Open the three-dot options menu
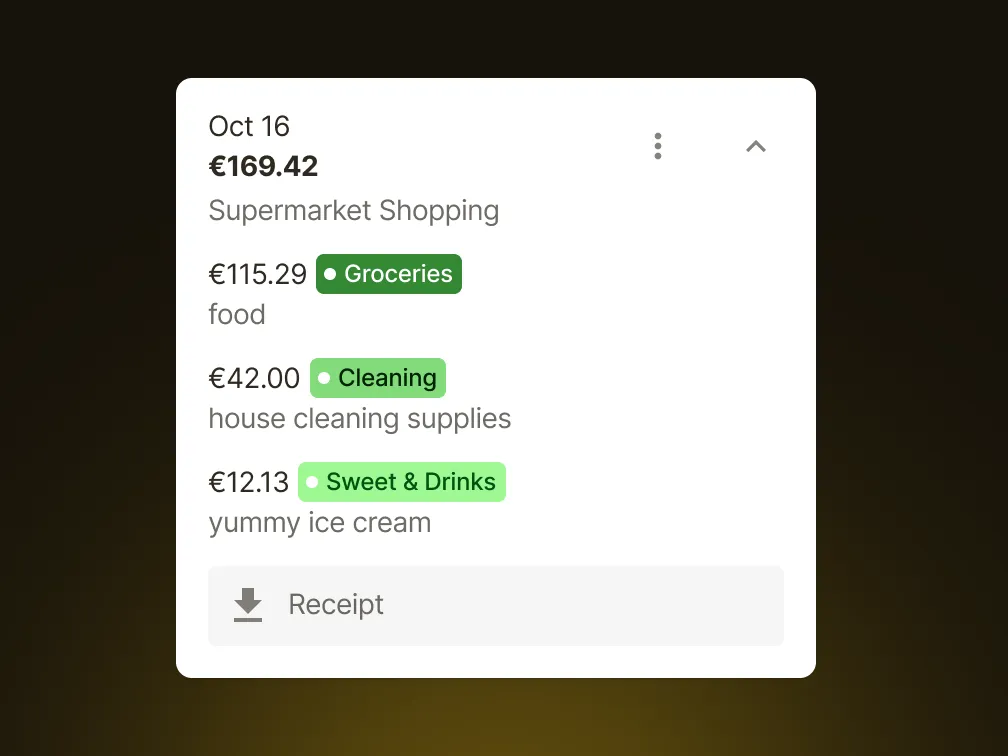Image resolution: width=1008 pixels, height=756 pixels. (x=658, y=145)
